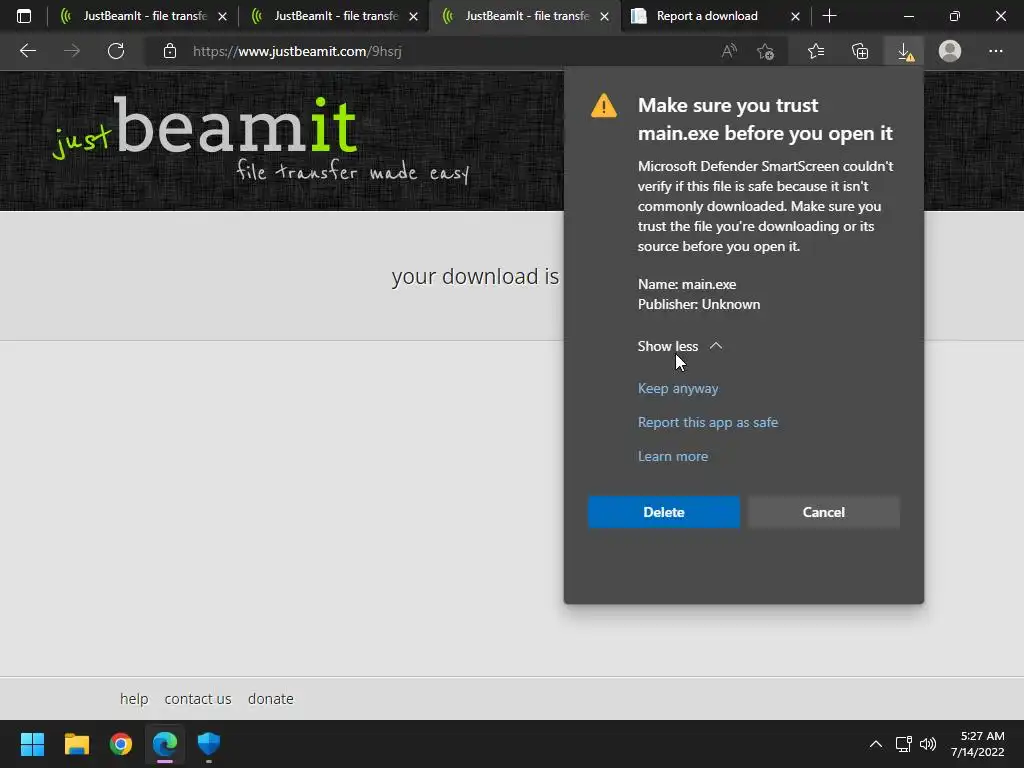Click the yellow warning triangle icon
This screenshot has width=1024, height=768.
point(603,106)
